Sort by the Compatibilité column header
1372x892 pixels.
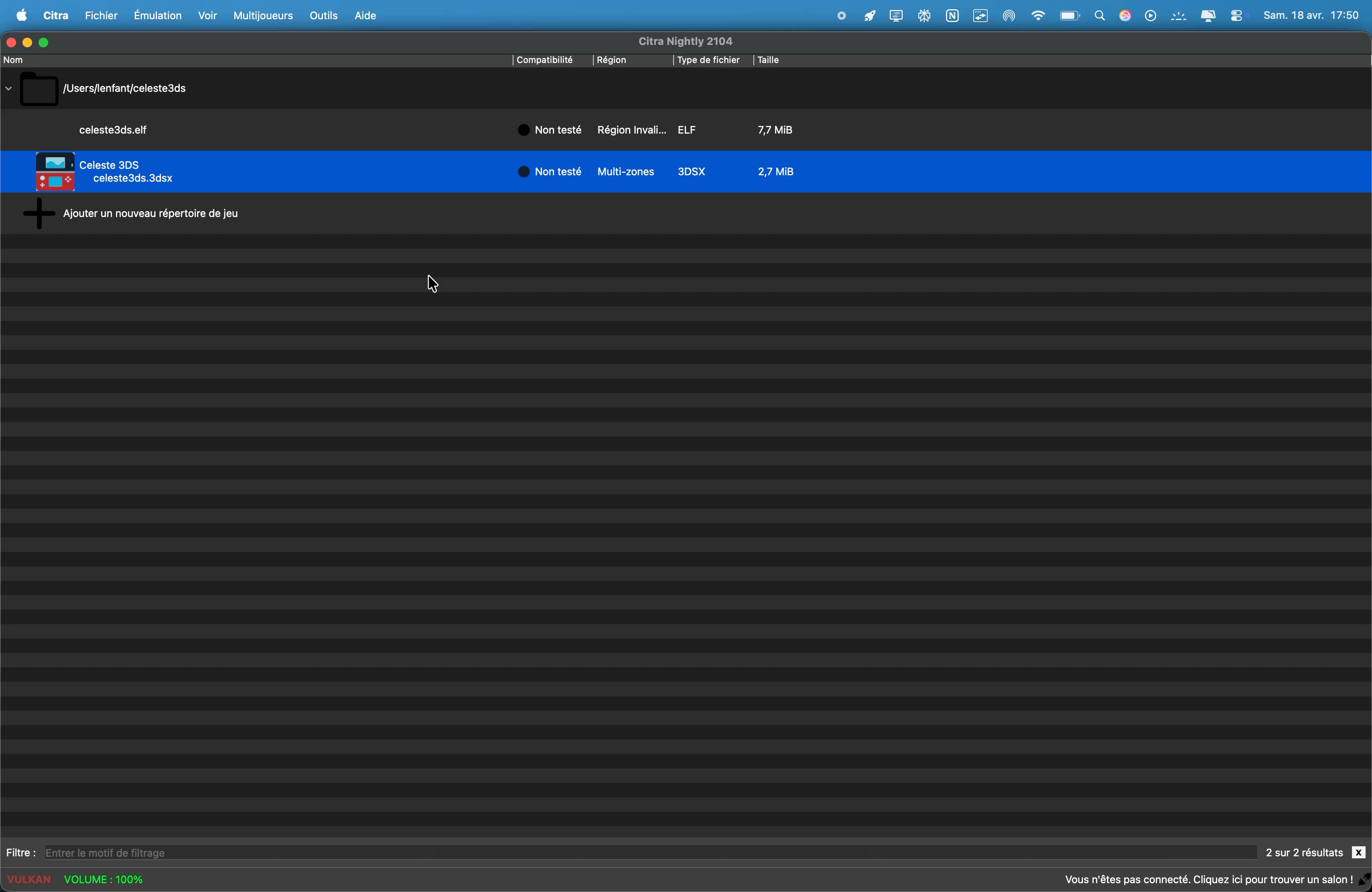[x=545, y=61]
